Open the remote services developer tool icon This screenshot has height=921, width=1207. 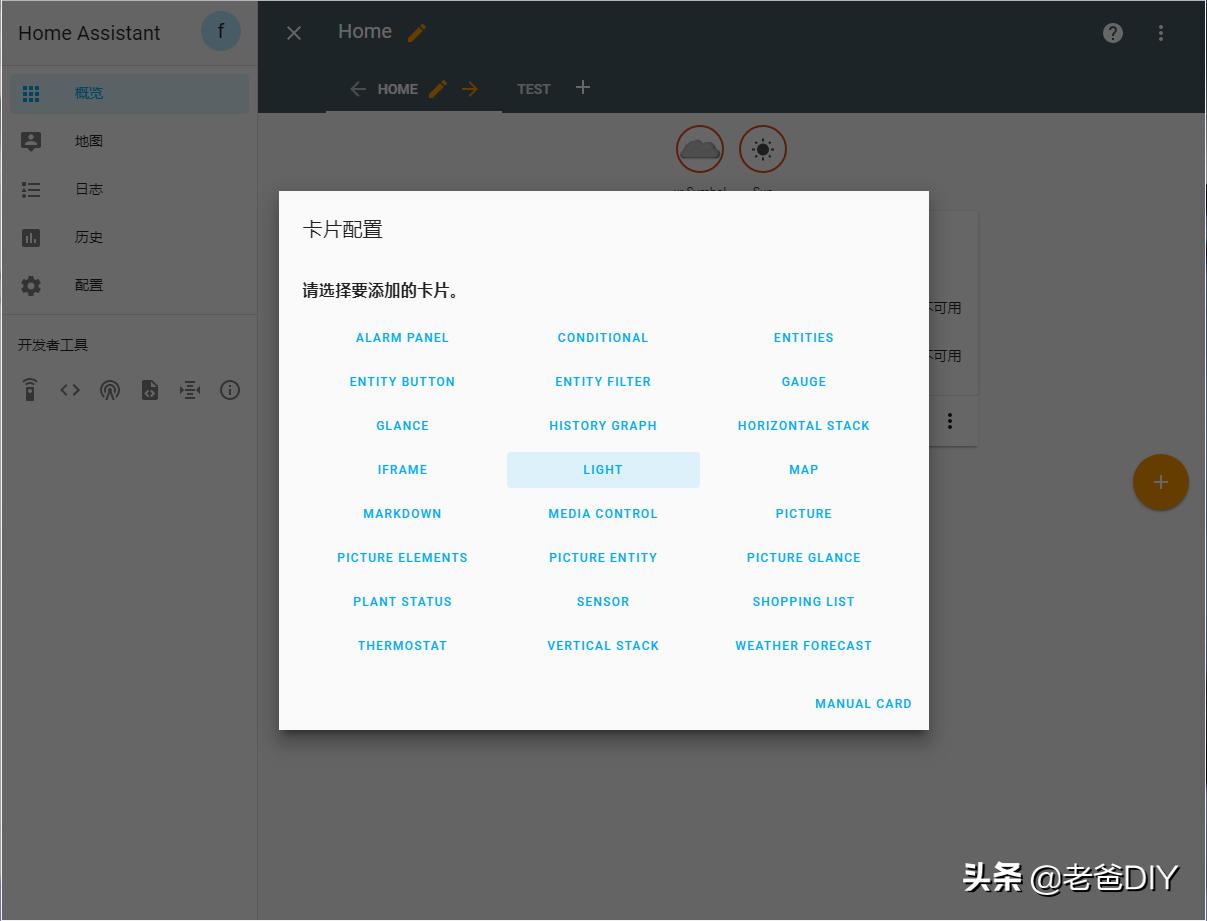30,390
